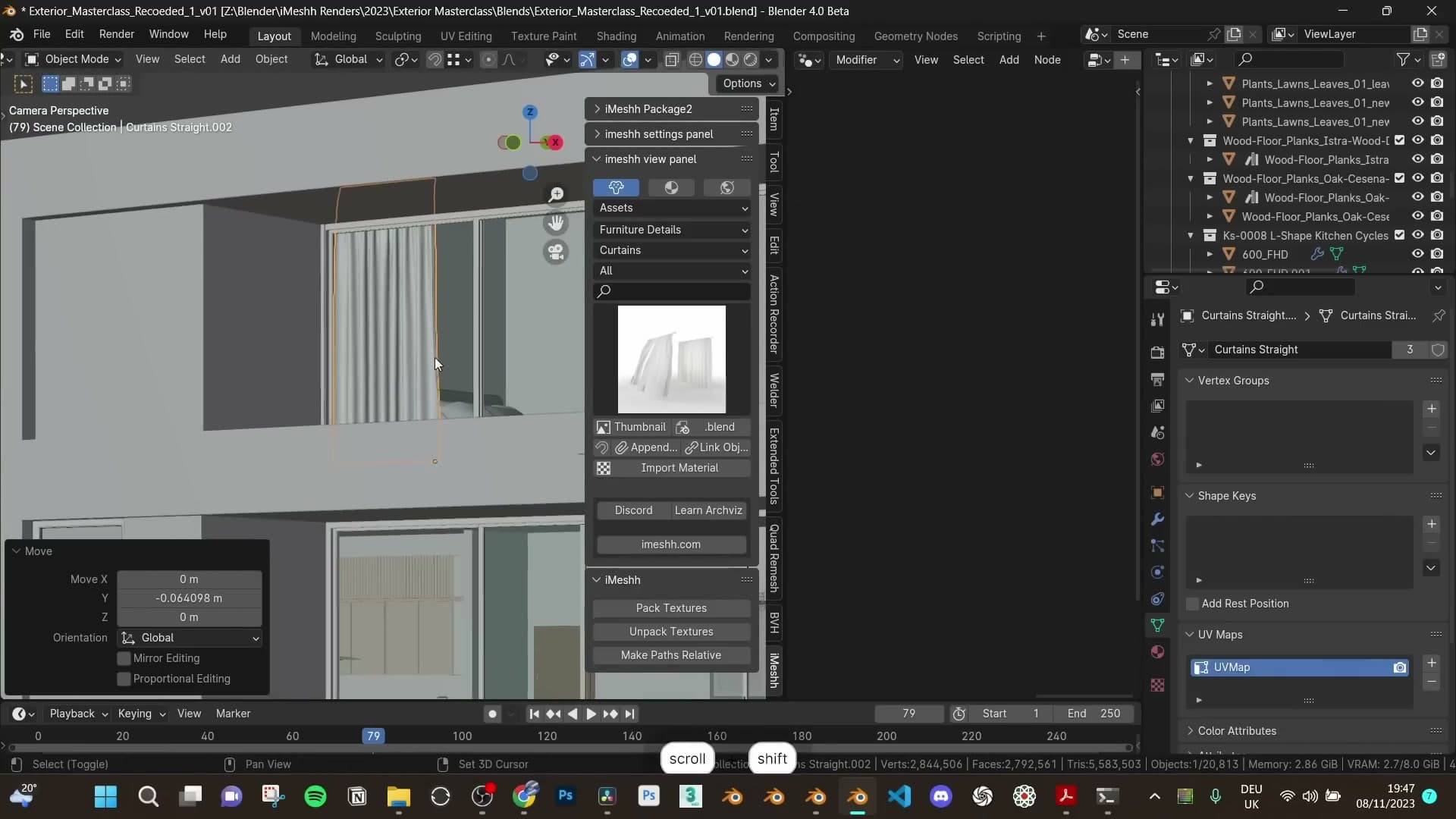Open the Keying menu in the timeline
Image resolution: width=1456 pixels, height=819 pixels.
(x=141, y=714)
